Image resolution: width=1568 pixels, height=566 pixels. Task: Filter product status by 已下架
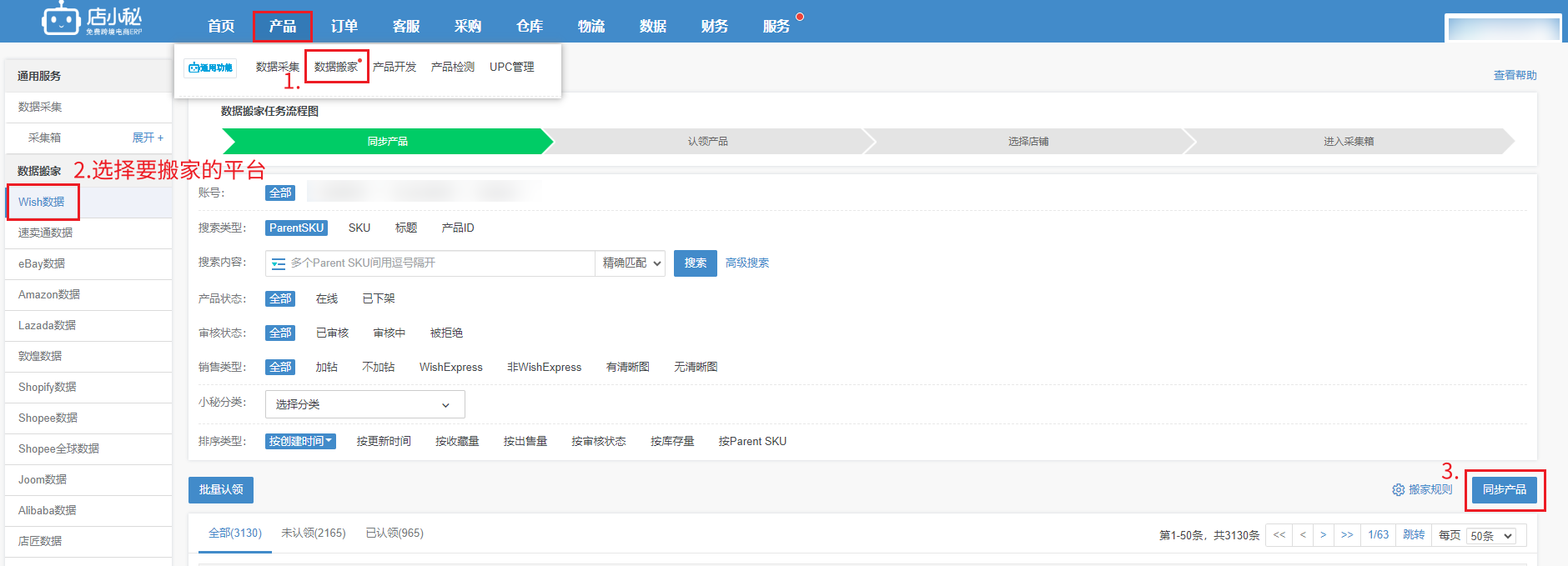coord(379,298)
